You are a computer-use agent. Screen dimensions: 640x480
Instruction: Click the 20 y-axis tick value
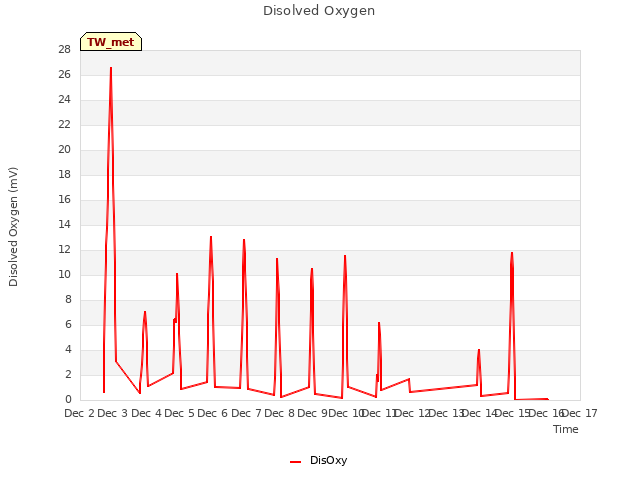click(x=64, y=149)
